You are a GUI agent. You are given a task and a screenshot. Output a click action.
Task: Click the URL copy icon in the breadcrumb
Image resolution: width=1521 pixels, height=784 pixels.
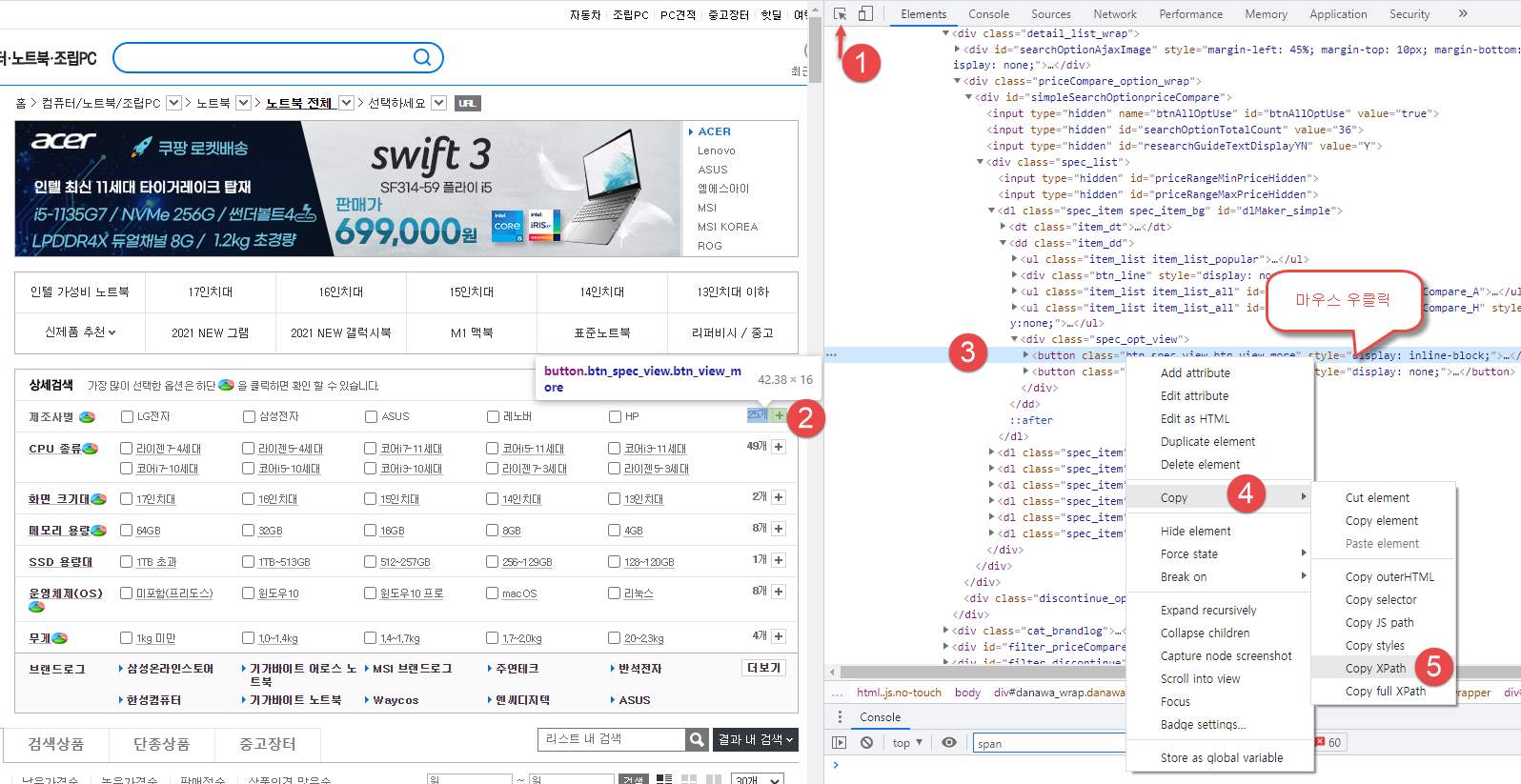point(467,103)
